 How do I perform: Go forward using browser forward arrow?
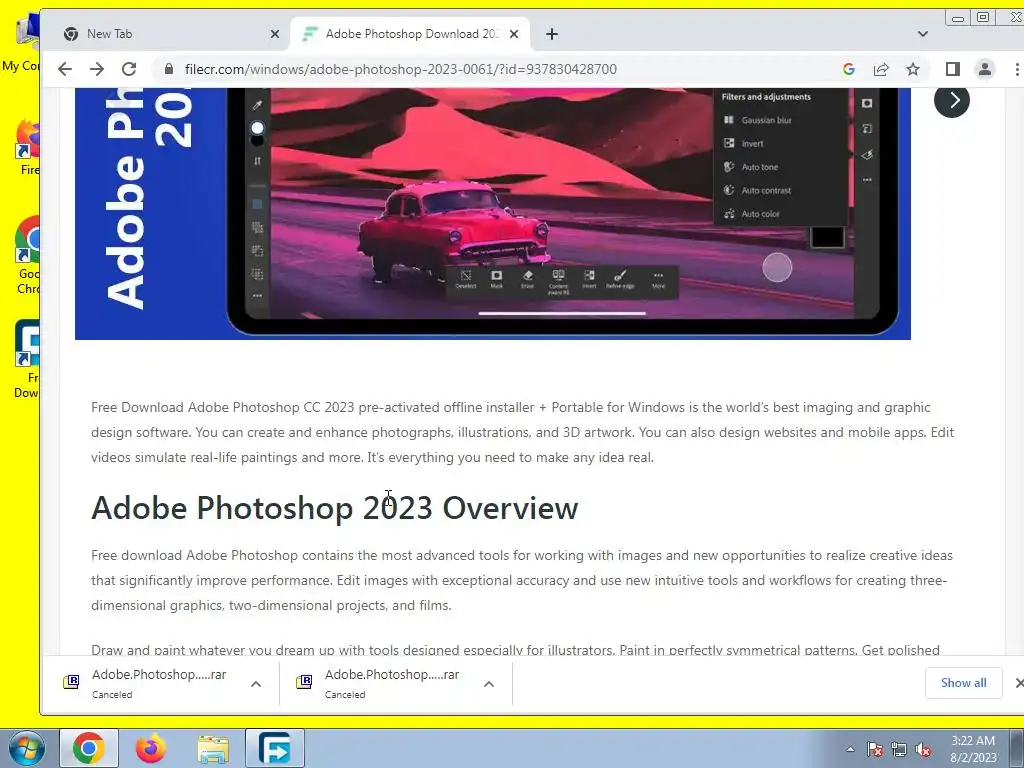(x=97, y=69)
